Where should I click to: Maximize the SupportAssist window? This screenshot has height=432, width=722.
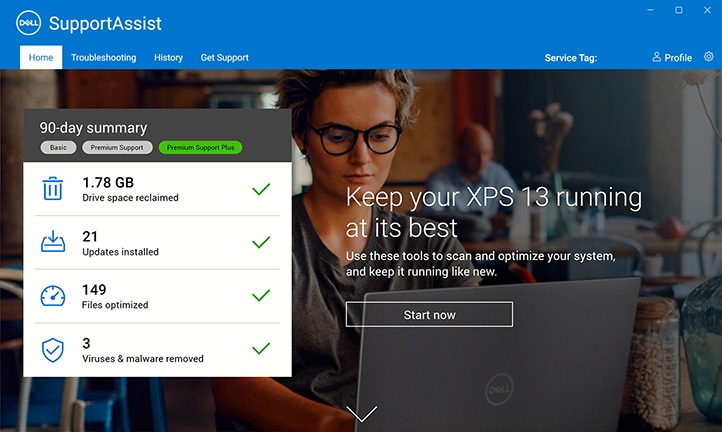tap(679, 10)
